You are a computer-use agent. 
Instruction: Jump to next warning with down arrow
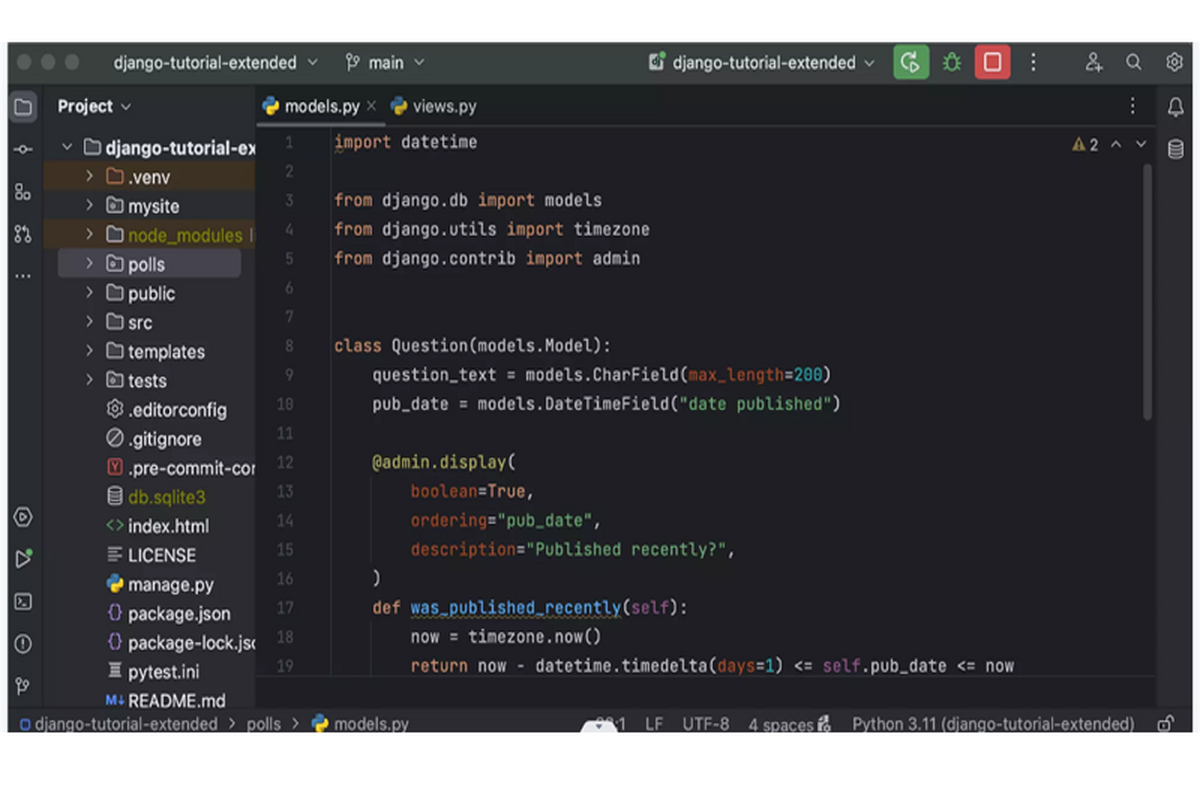pyautogui.click(x=1140, y=144)
